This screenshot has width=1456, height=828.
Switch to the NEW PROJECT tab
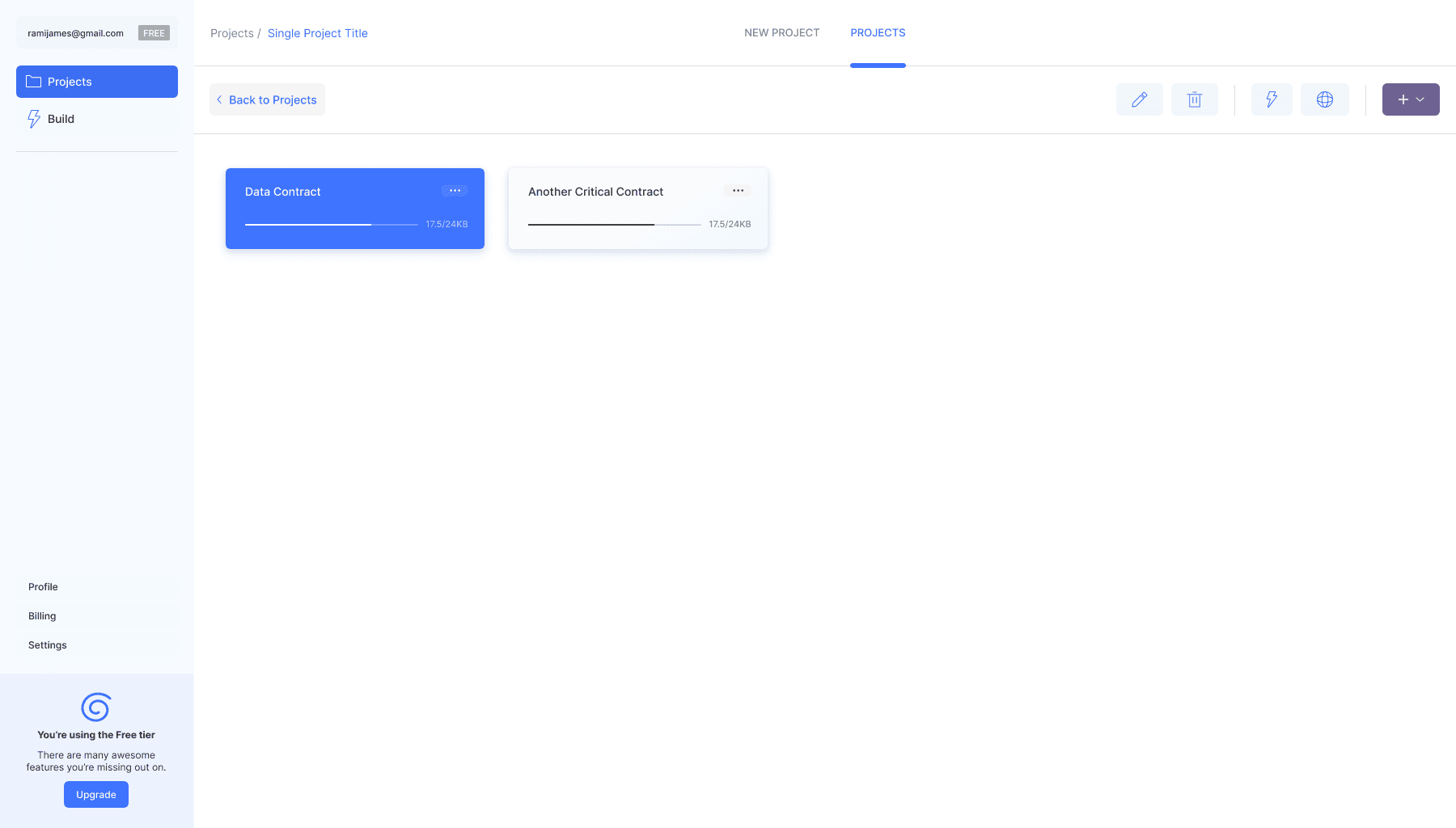[781, 32]
